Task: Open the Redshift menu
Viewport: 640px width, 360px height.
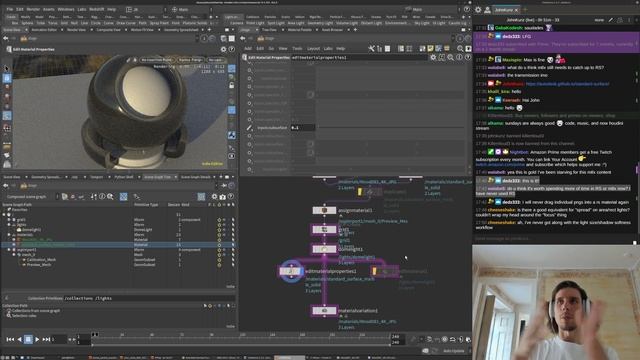Action: click(x=97, y=9)
